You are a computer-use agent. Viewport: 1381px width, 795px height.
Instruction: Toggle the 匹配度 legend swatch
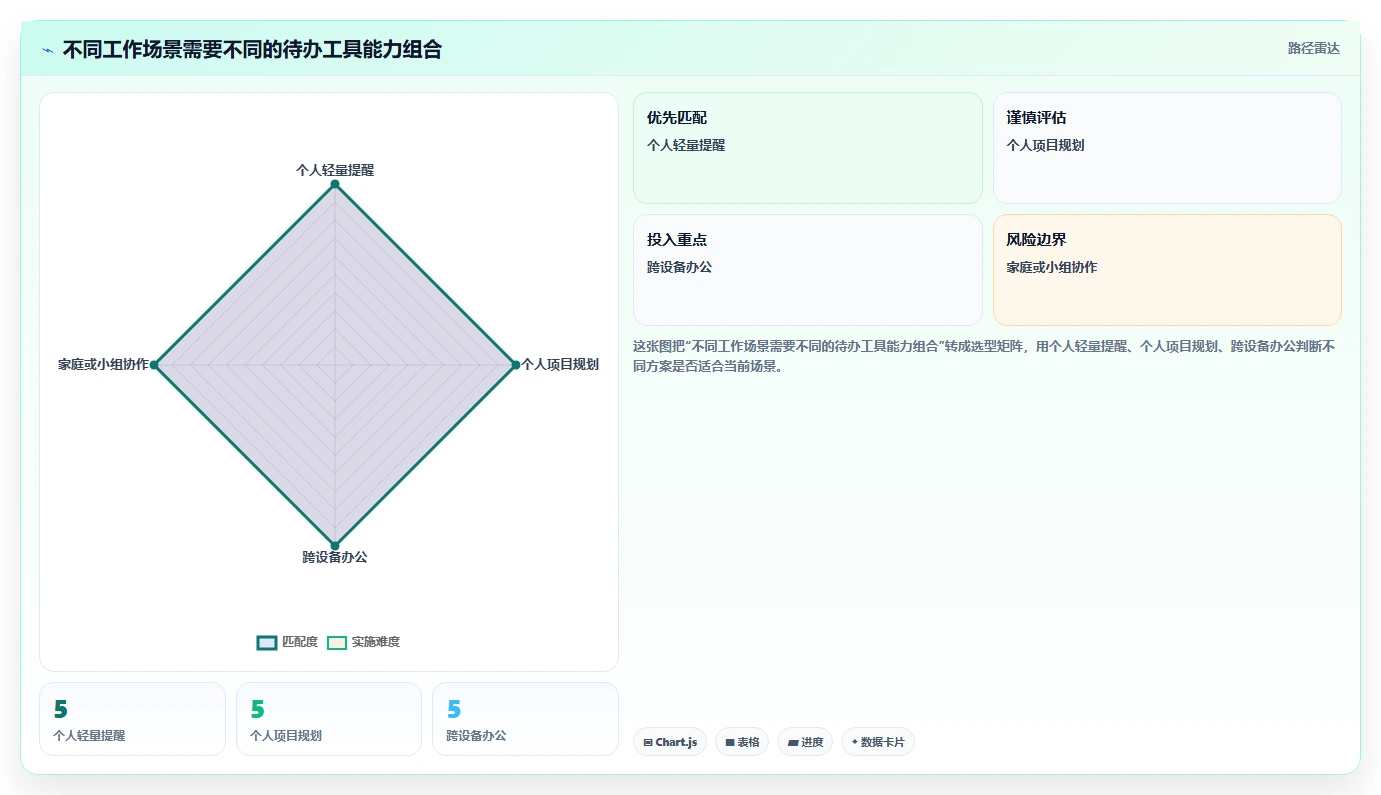(267, 642)
